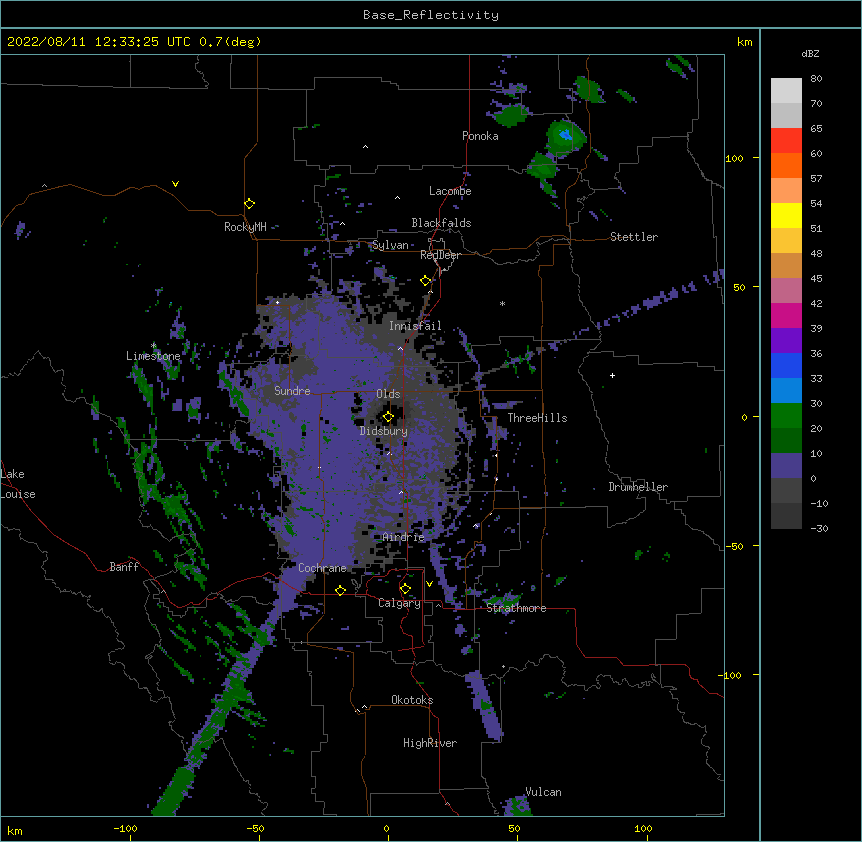Click the Lacombe city label
The height and width of the screenshot is (842, 862).
click(x=450, y=191)
